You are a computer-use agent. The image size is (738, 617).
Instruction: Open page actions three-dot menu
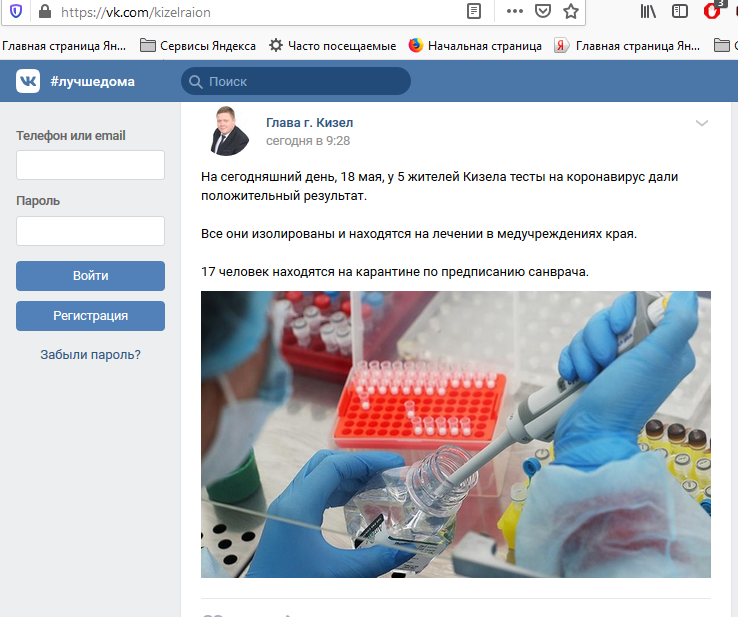click(x=514, y=12)
